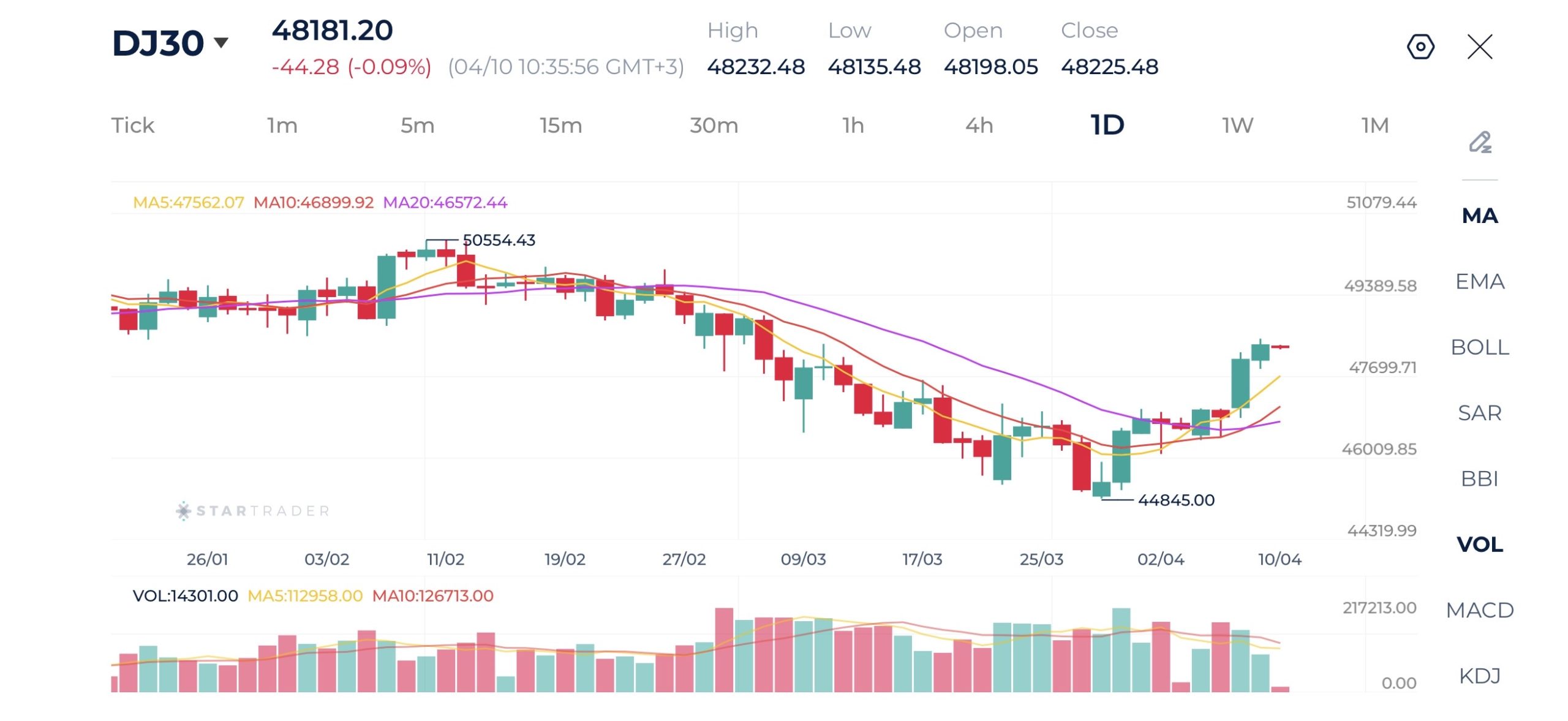This screenshot has width=1568, height=721.
Task: Choose the 30m chart interval
Action: pyautogui.click(x=714, y=126)
